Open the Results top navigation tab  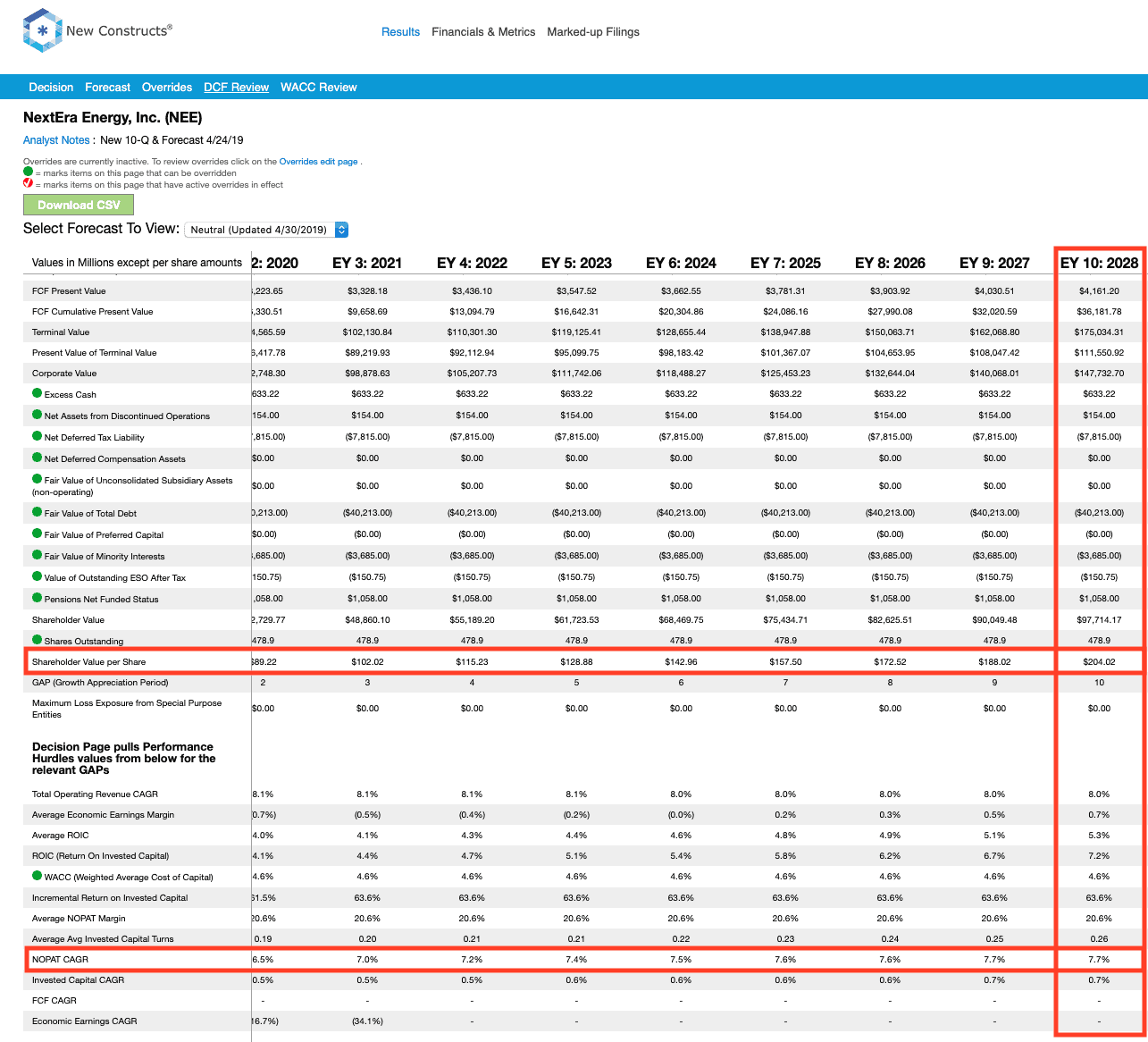(400, 32)
